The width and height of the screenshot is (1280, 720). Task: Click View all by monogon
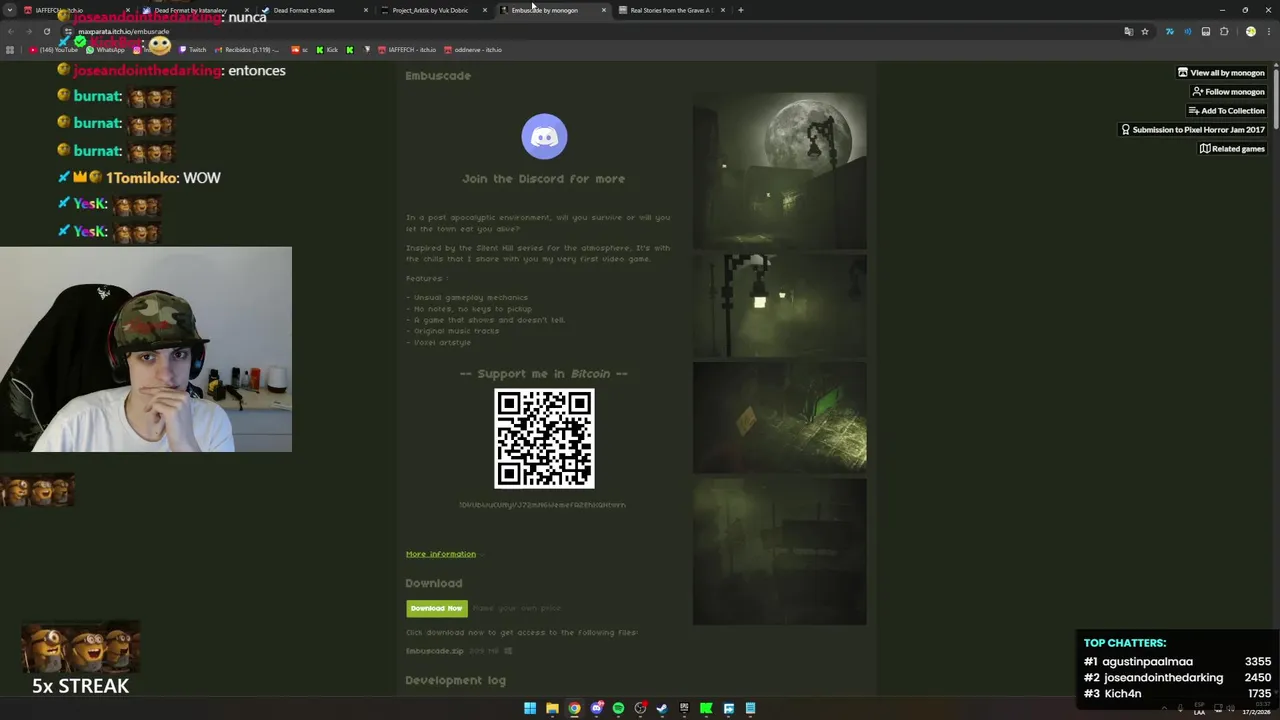tap(1221, 73)
